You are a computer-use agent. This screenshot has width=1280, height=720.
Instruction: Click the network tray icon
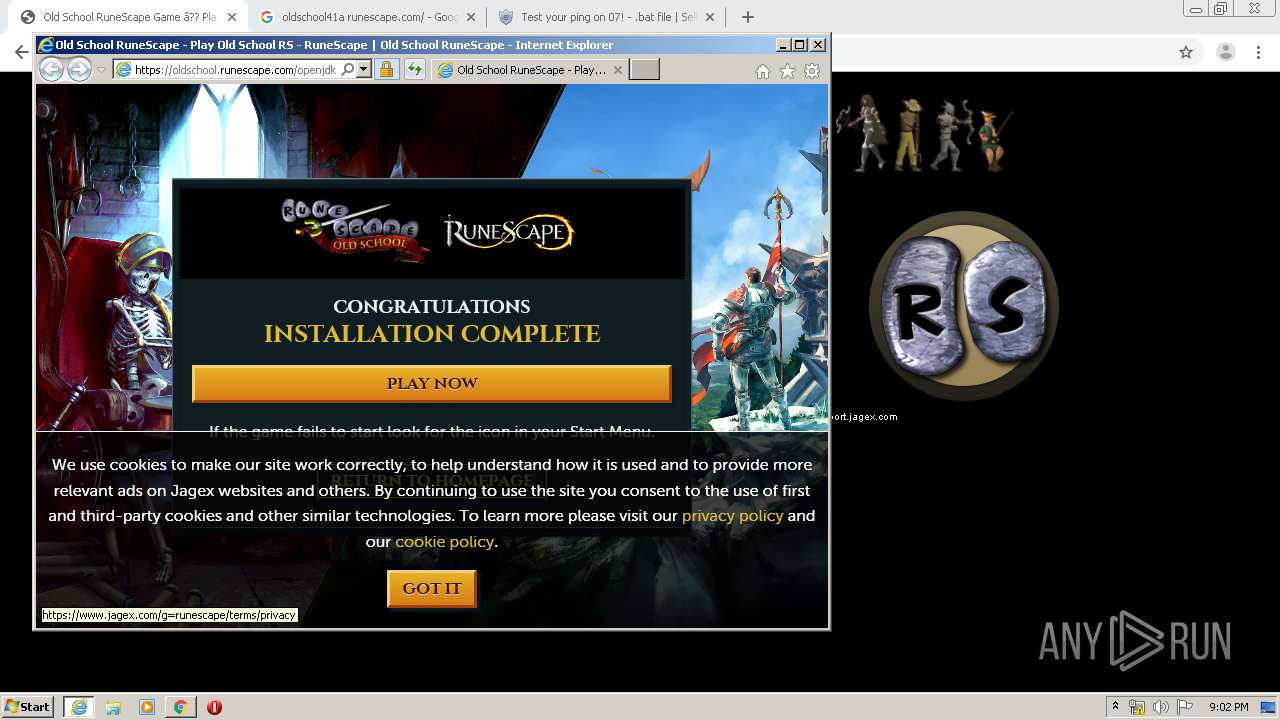1137,707
